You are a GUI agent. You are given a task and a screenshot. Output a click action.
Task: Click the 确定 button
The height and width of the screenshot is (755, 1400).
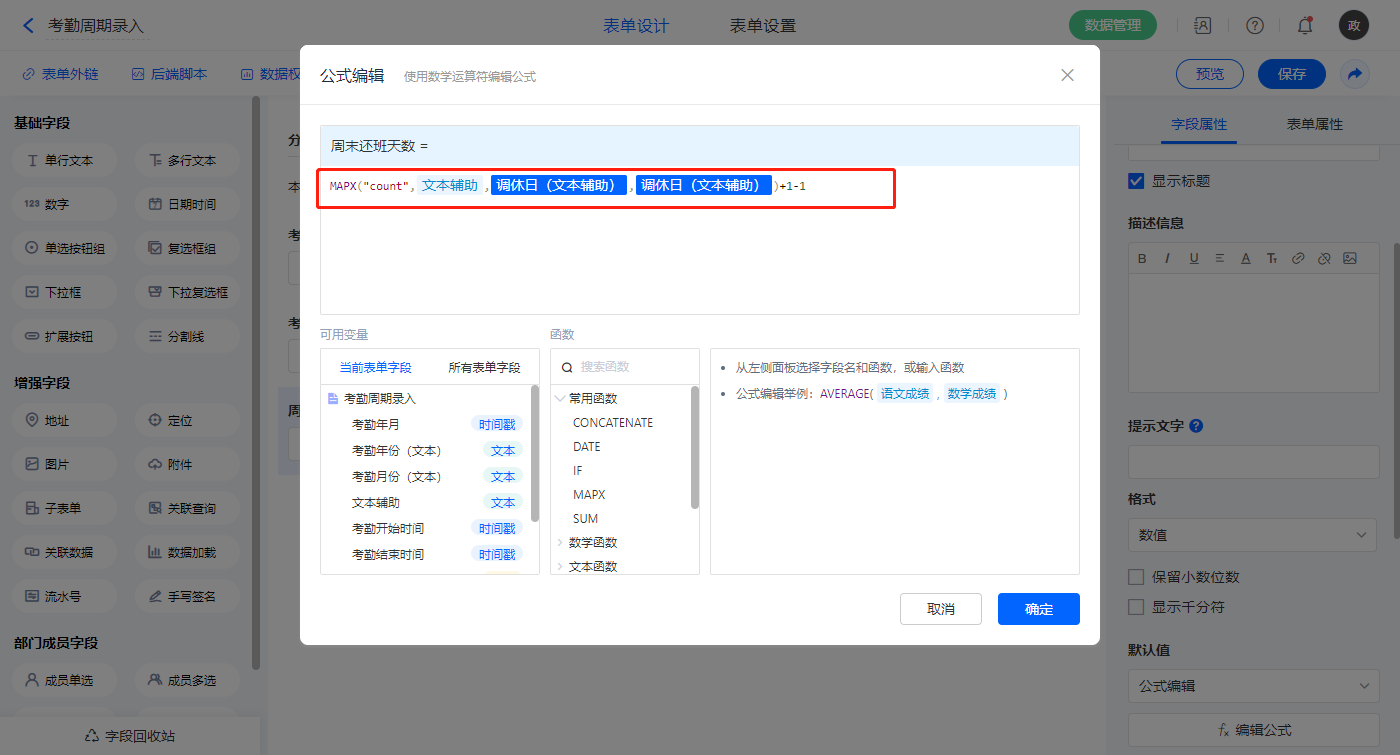tap(1038, 609)
